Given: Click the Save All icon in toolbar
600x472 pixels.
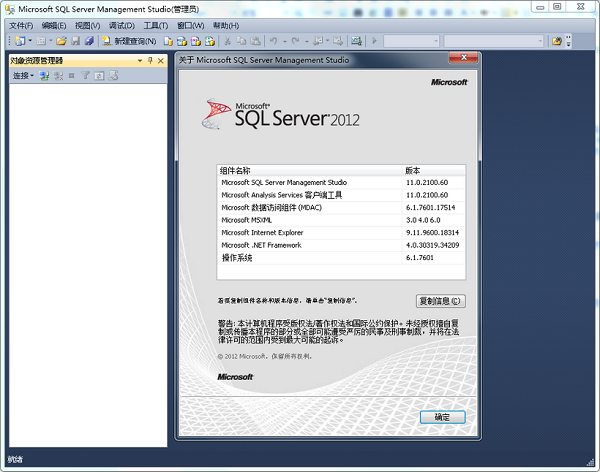Looking at the screenshot, I should [x=89, y=41].
